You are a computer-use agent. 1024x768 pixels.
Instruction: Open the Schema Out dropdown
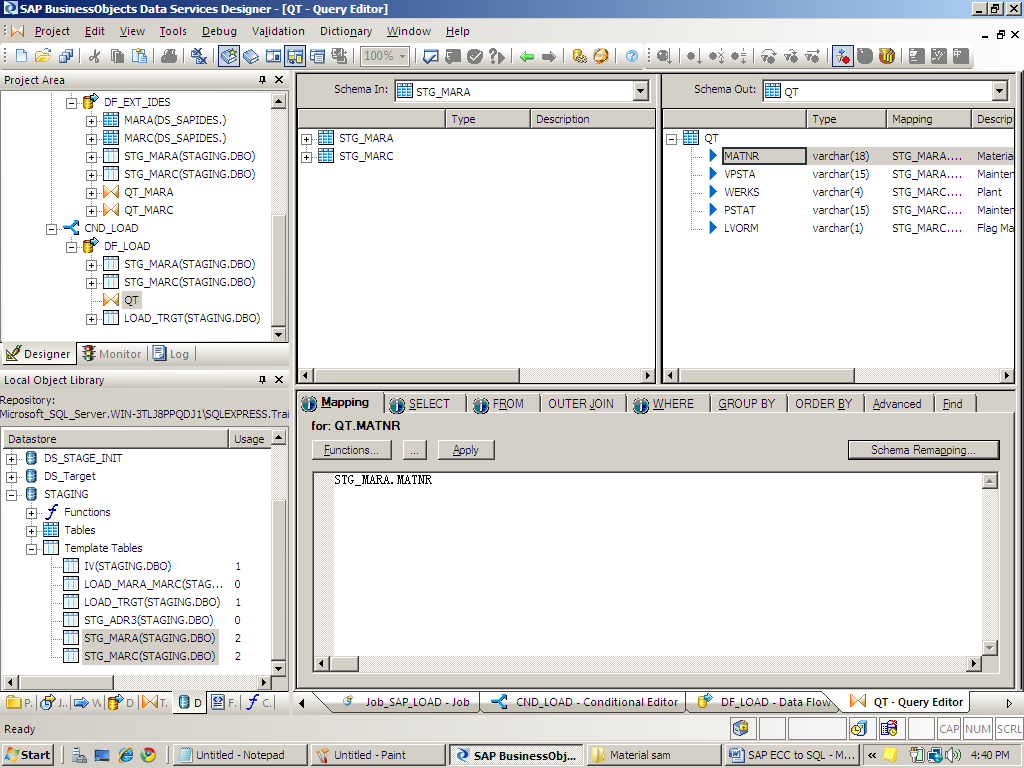tap(1000, 91)
